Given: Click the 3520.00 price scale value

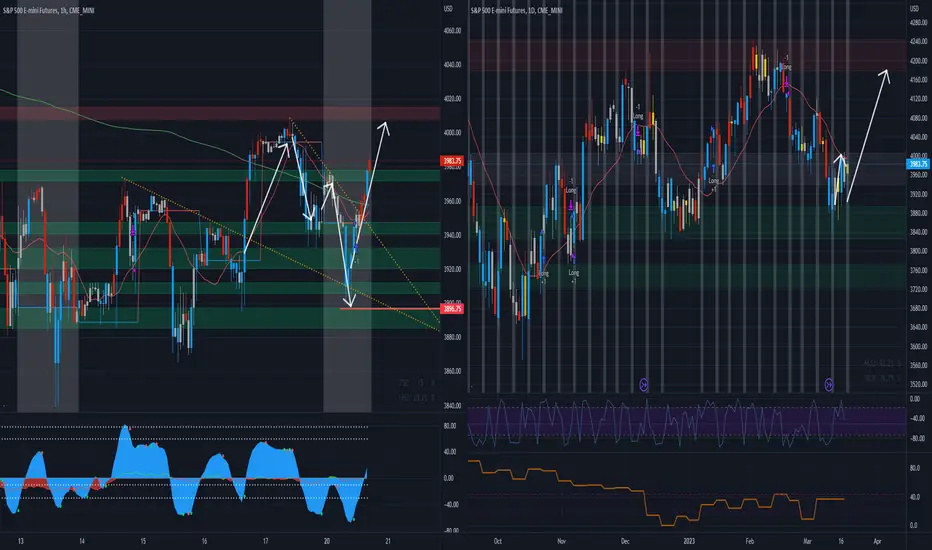Looking at the screenshot, I should (918, 384).
